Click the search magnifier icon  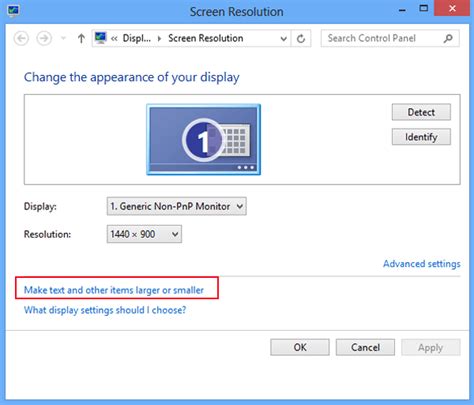(x=448, y=38)
